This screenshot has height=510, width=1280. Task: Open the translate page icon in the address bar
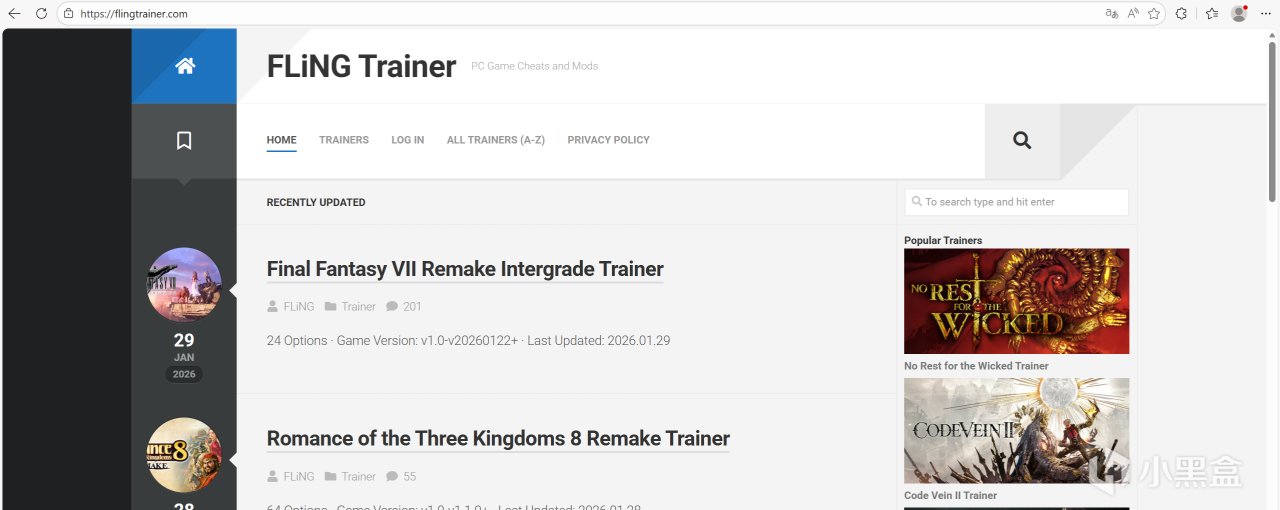tap(1111, 14)
